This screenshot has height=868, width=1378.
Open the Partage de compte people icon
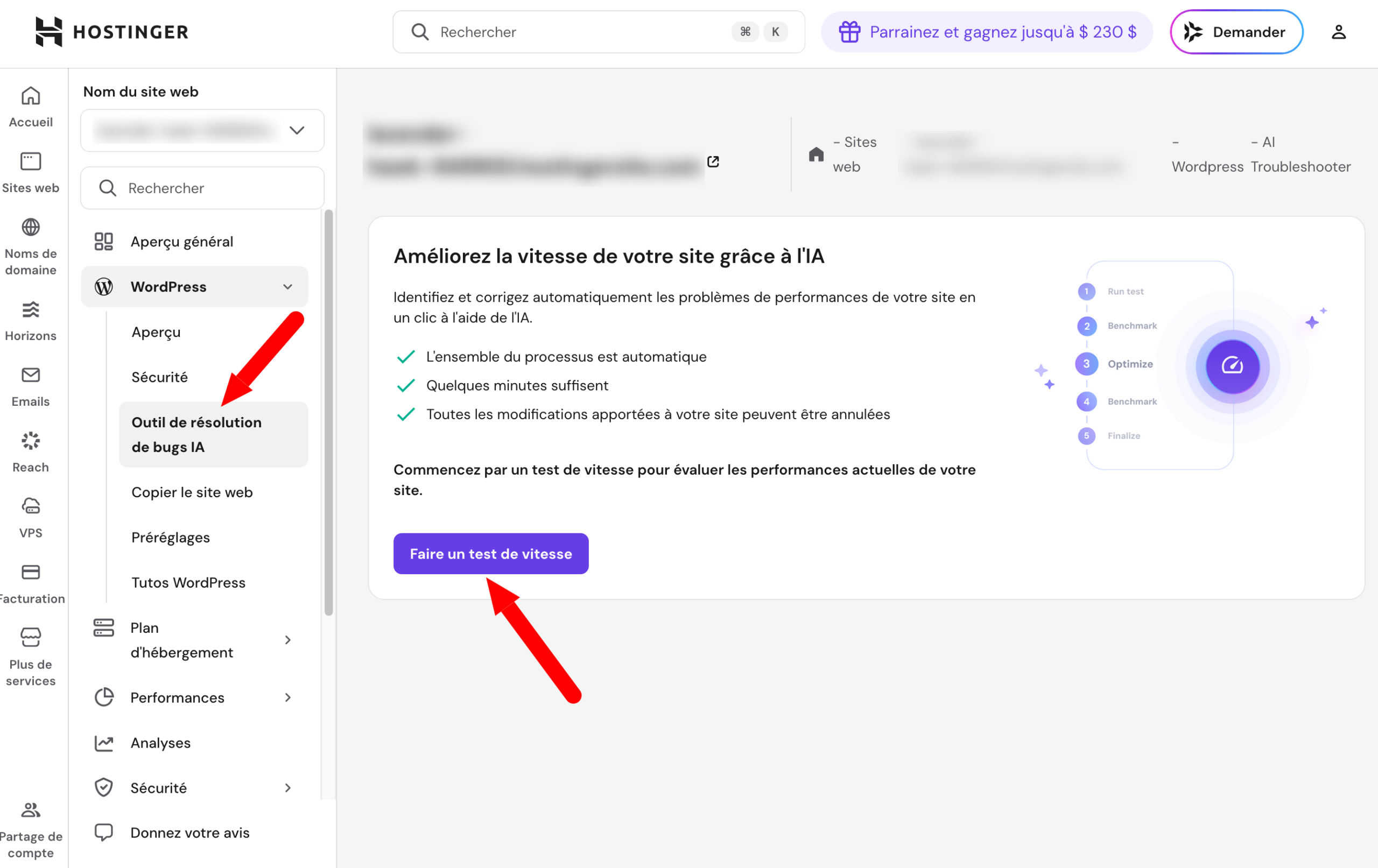(x=31, y=810)
